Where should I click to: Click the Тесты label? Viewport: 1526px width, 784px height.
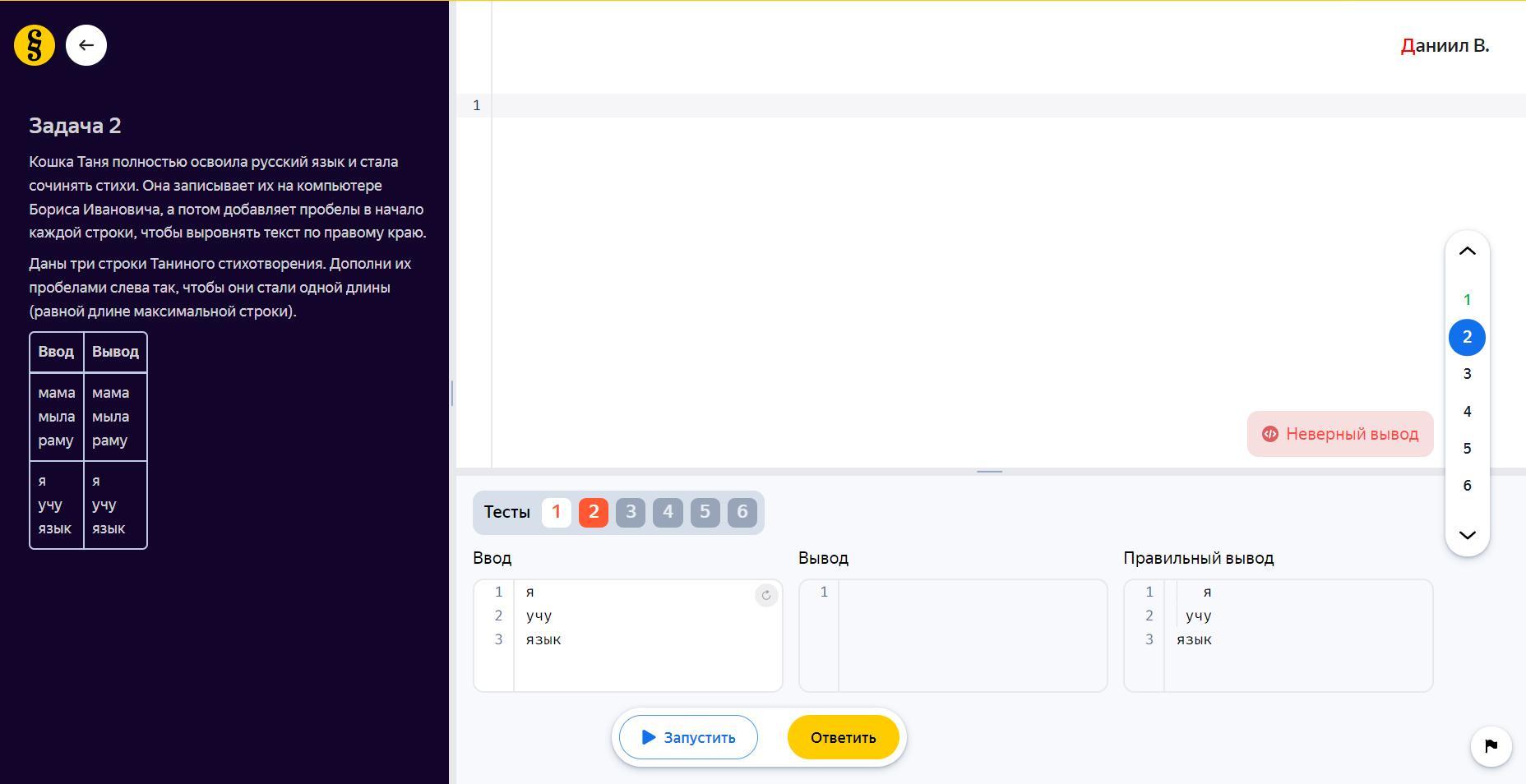[506, 512]
